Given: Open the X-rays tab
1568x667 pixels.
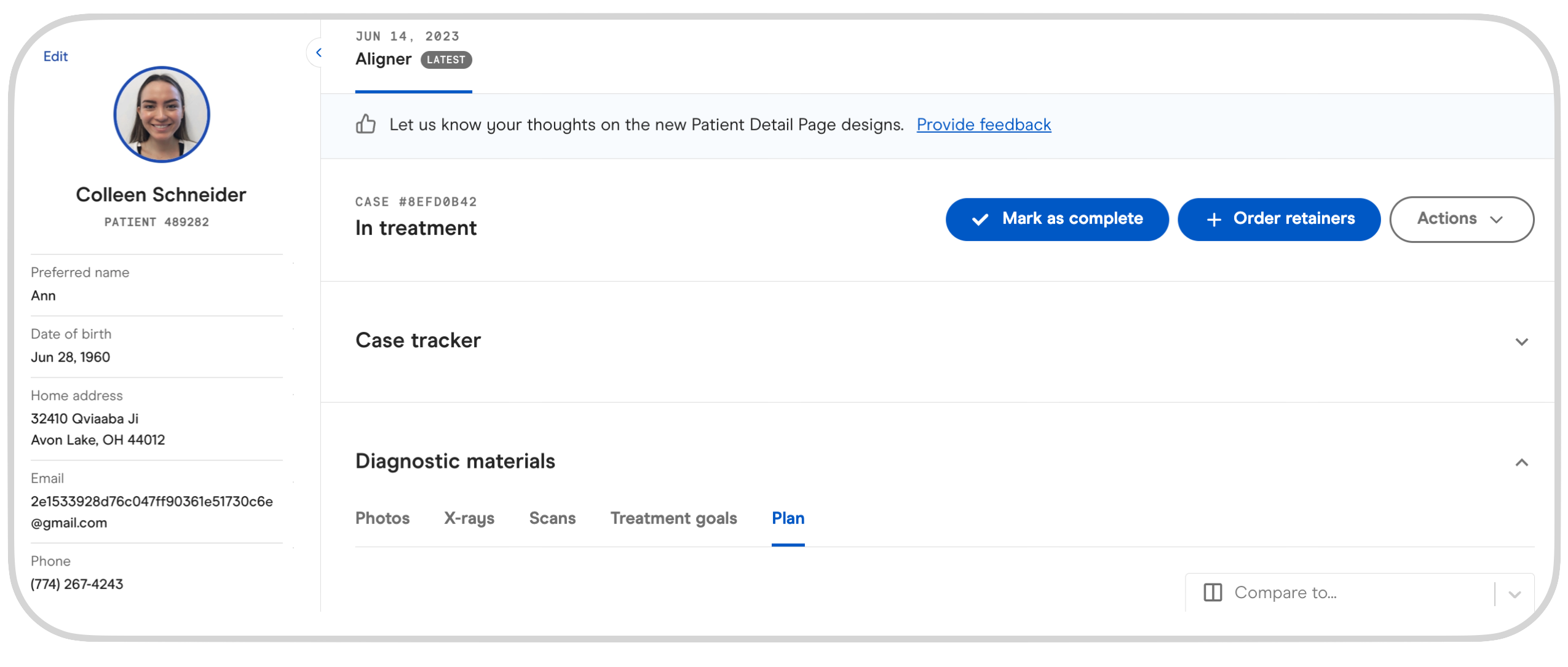Looking at the screenshot, I should pyautogui.click(x=469, y=518).
